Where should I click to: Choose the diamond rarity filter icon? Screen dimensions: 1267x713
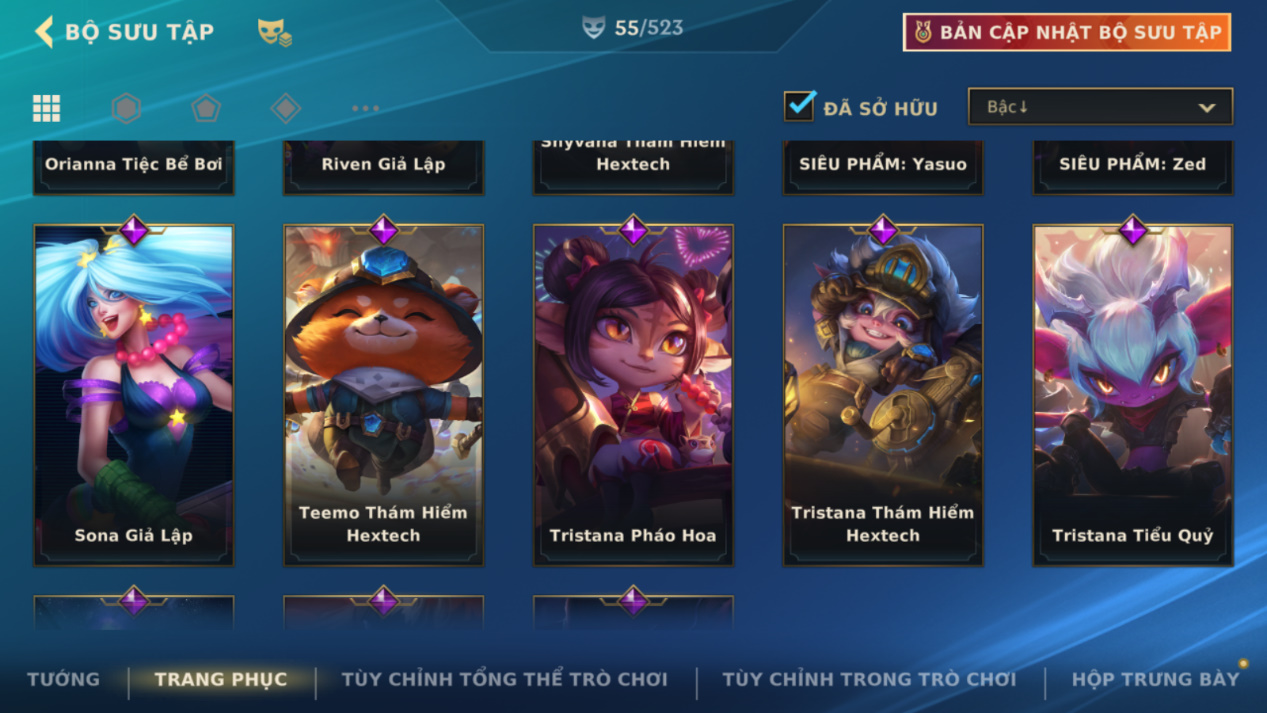[x=286, y=108]
